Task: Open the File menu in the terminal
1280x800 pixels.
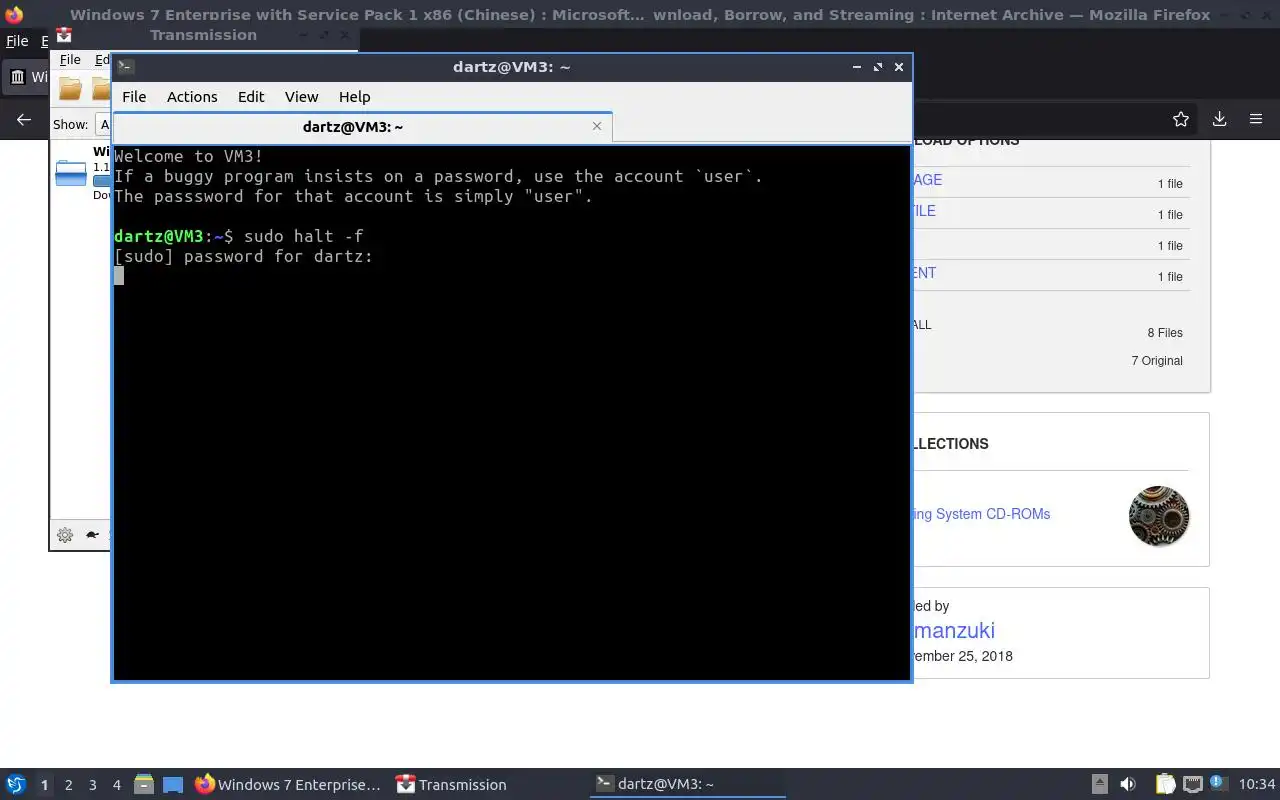Action: [134, 97]
